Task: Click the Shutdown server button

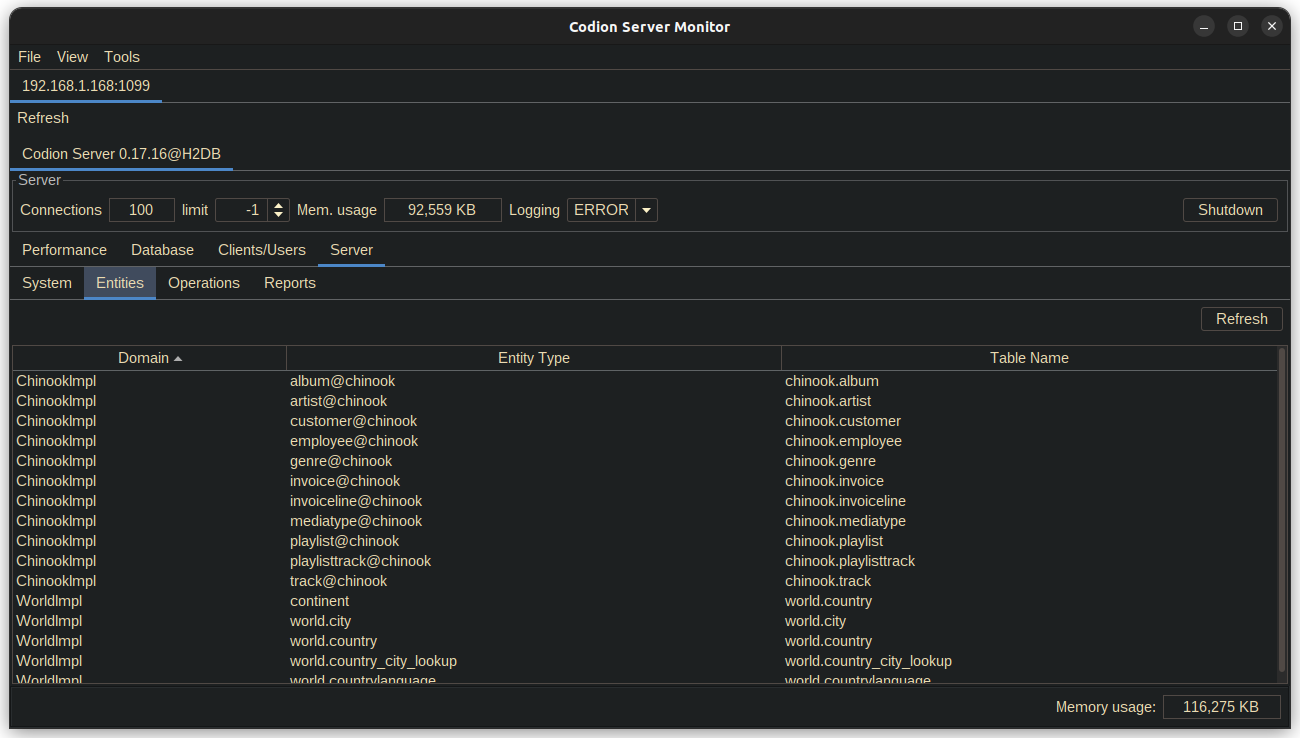Action: pos(1230,210)
